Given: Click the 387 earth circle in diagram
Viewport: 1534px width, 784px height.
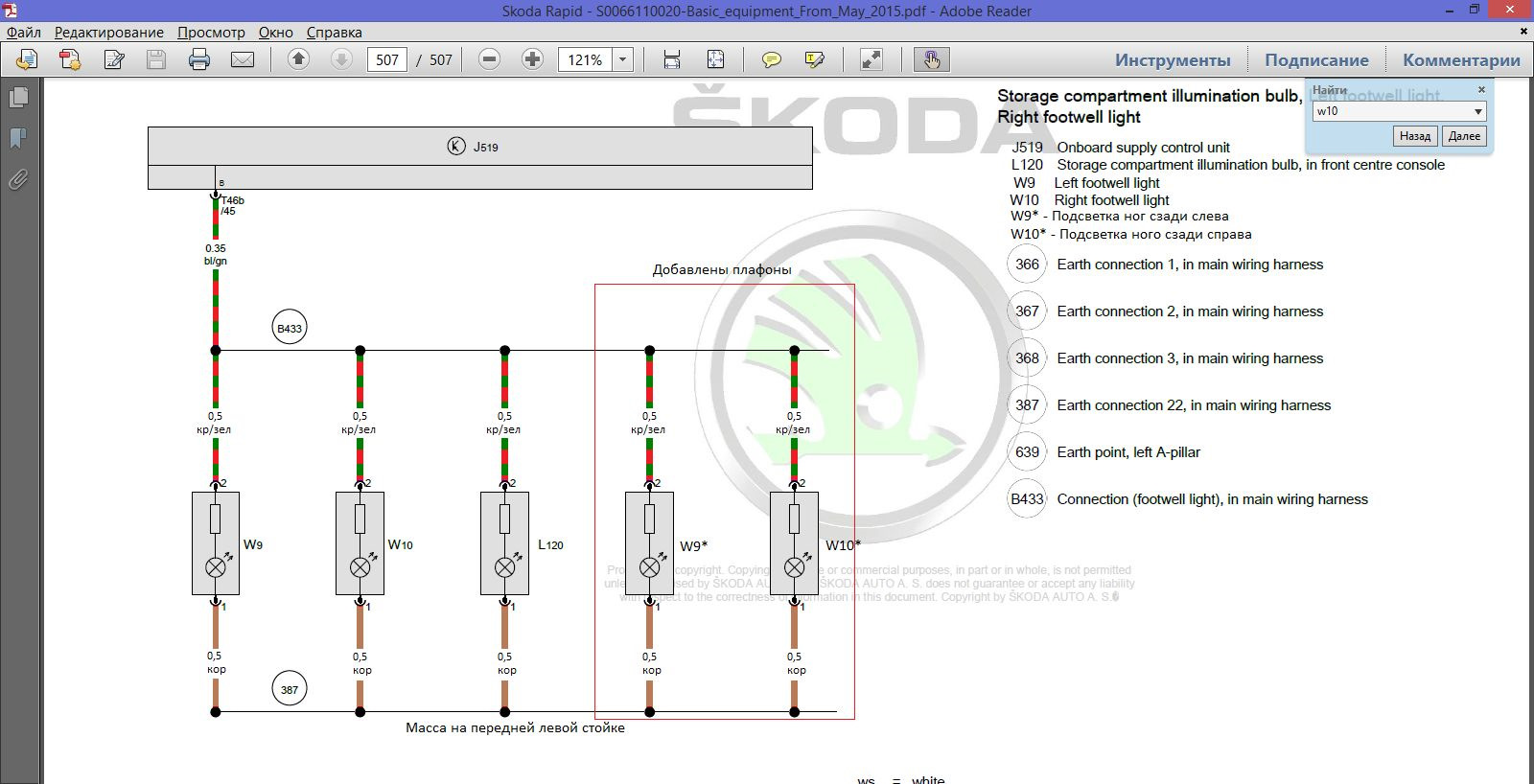Looking at the screenshot, I should [290, 689].
